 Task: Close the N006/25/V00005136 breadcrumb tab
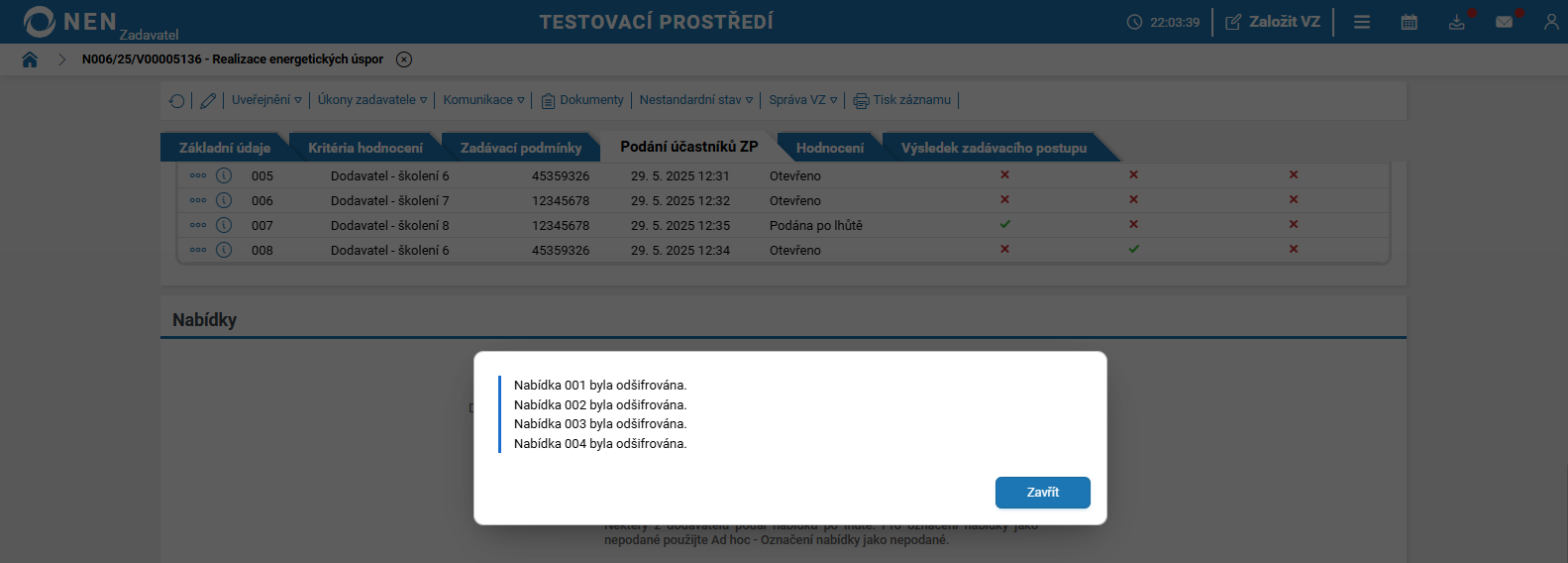pyautogui.click(x=404, y=59)
